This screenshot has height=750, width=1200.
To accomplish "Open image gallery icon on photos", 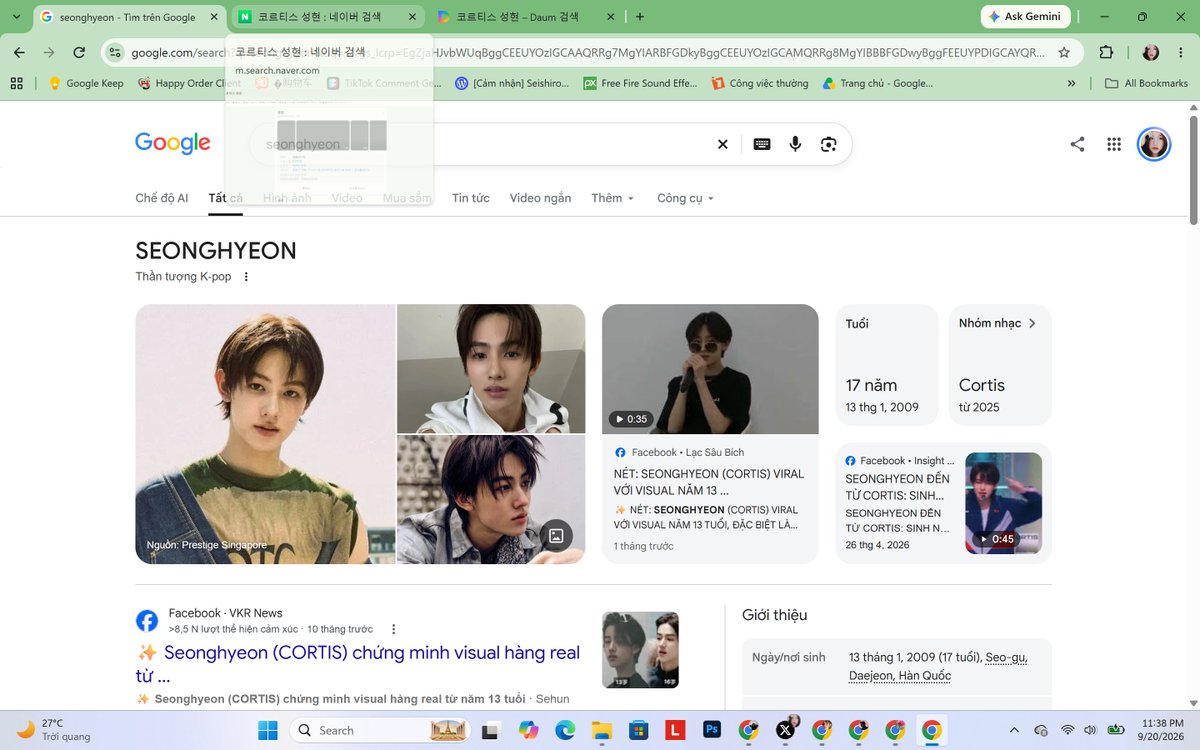I will (x=556, y=536).
